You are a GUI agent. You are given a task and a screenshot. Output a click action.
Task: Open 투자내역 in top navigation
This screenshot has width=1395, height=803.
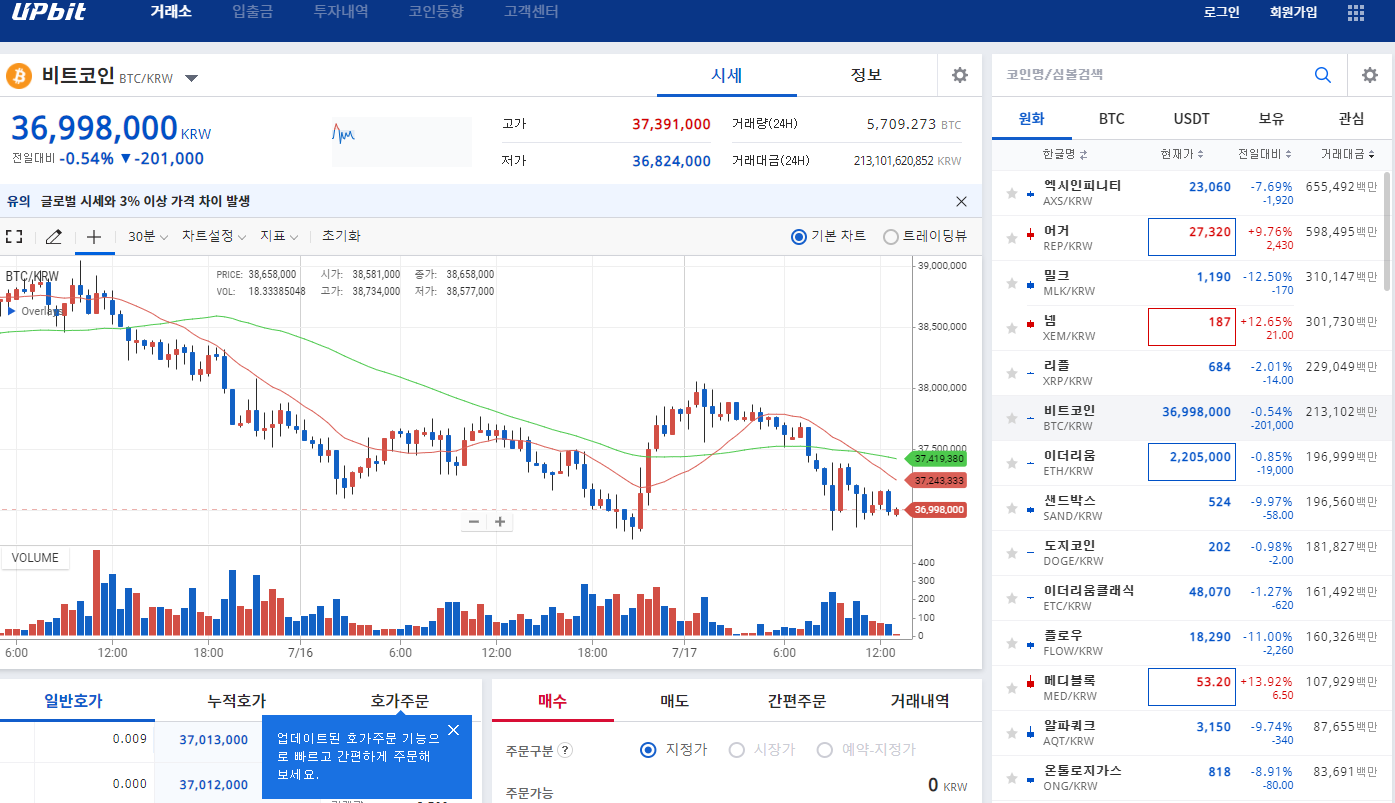tap(341, 12)
